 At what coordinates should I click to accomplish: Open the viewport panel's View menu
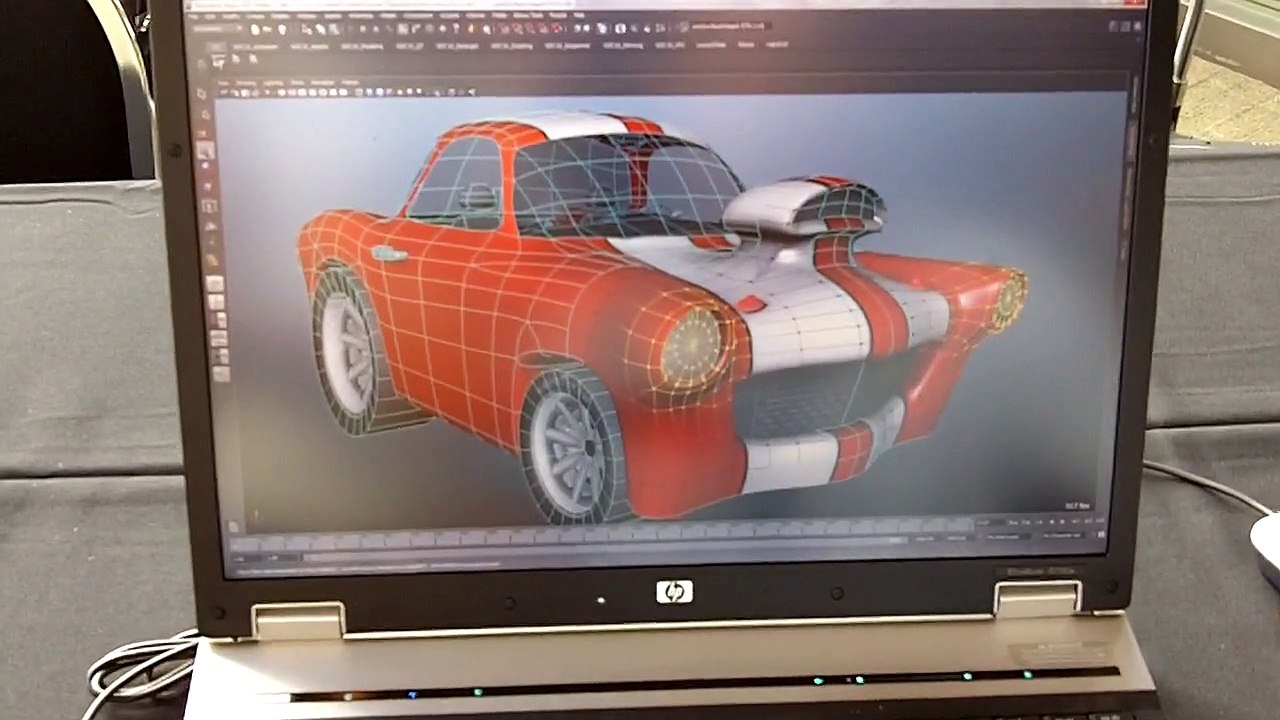[225, 81]
